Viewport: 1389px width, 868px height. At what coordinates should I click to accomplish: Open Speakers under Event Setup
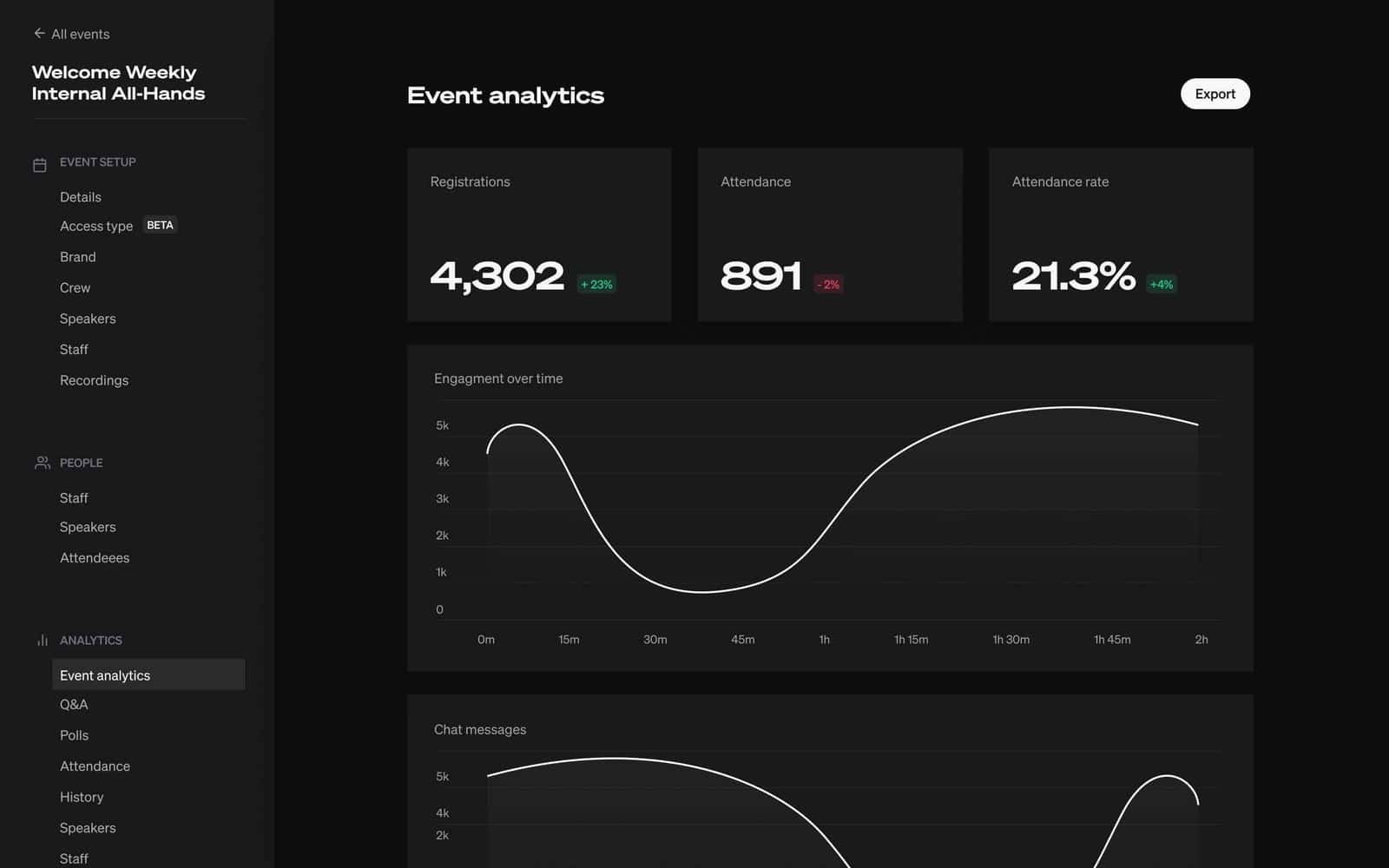pyautogui.click(x=88, y=319)
